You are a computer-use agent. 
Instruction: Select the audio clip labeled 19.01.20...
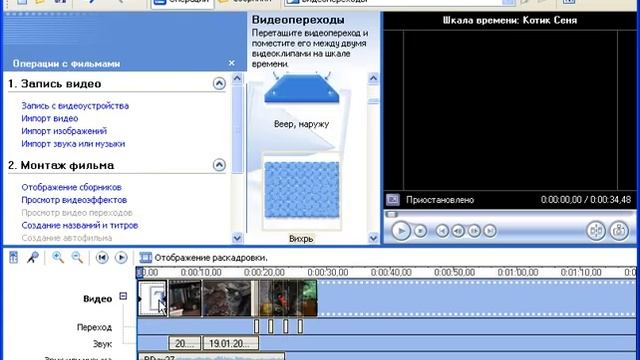click(x=231, y=343)
